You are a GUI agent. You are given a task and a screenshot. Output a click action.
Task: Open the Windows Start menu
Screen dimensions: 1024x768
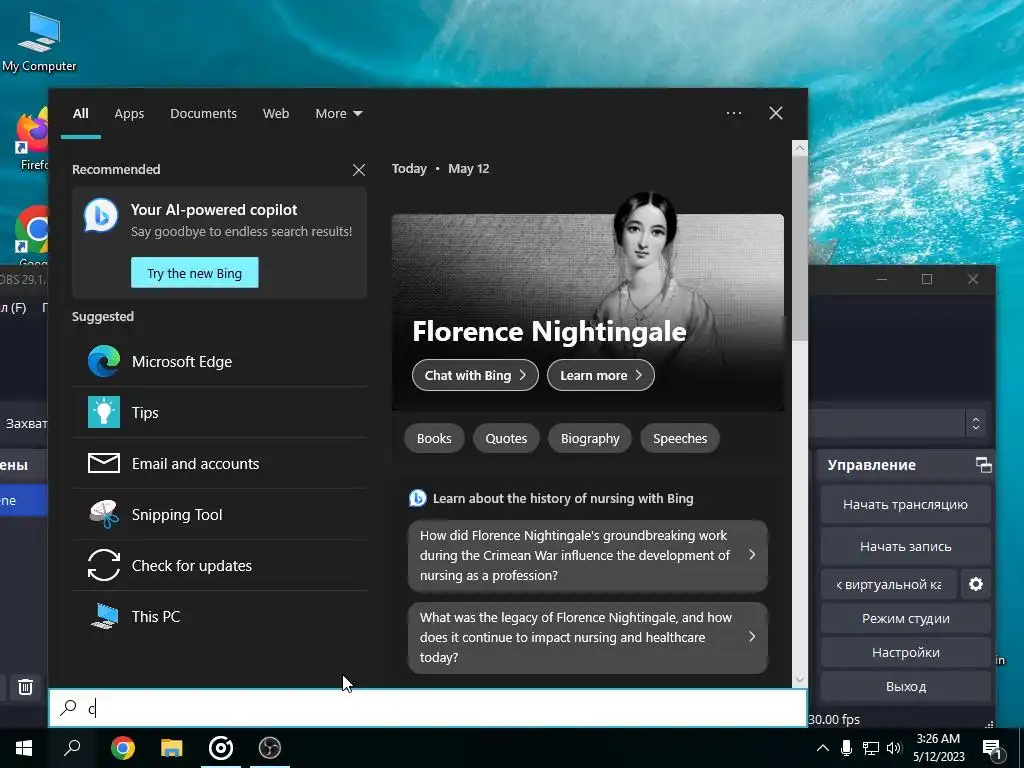[24, 748]
